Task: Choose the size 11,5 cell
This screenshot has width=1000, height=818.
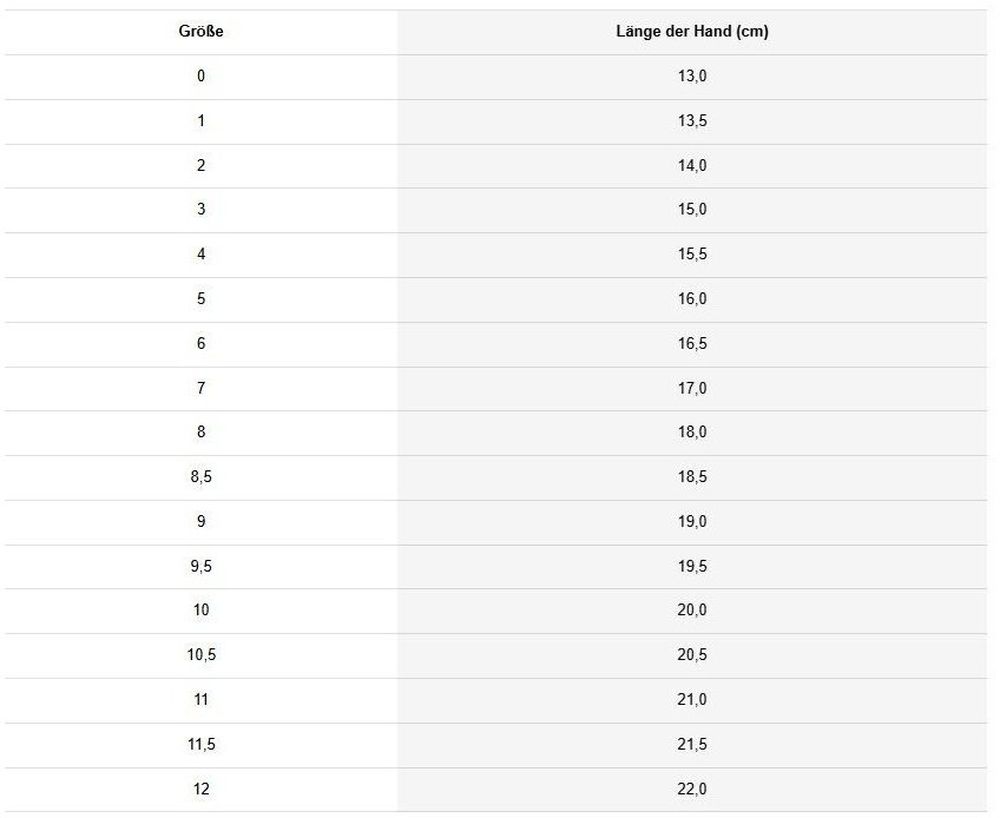Action: 201,745
